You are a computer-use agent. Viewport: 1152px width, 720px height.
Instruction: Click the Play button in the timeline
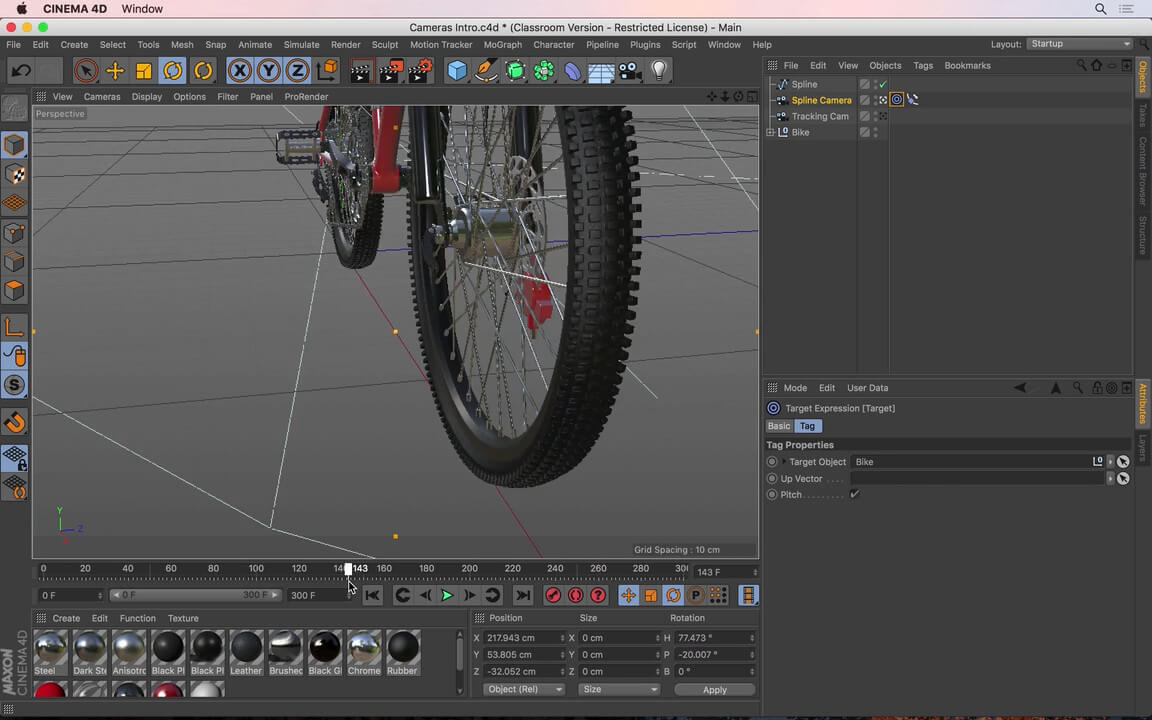pyautogui.click(x=447, y=595)
